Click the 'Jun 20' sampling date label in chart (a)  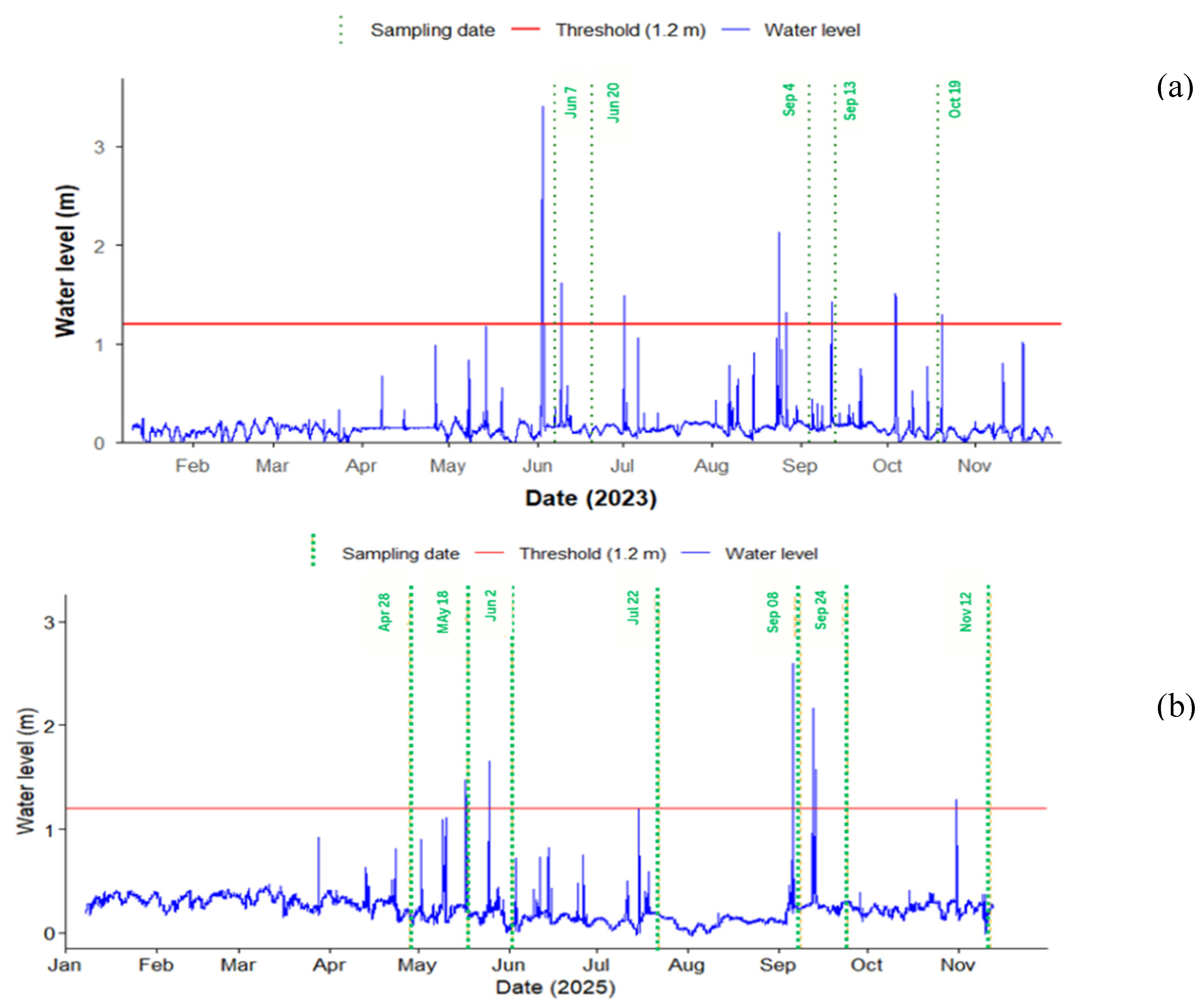614,102
